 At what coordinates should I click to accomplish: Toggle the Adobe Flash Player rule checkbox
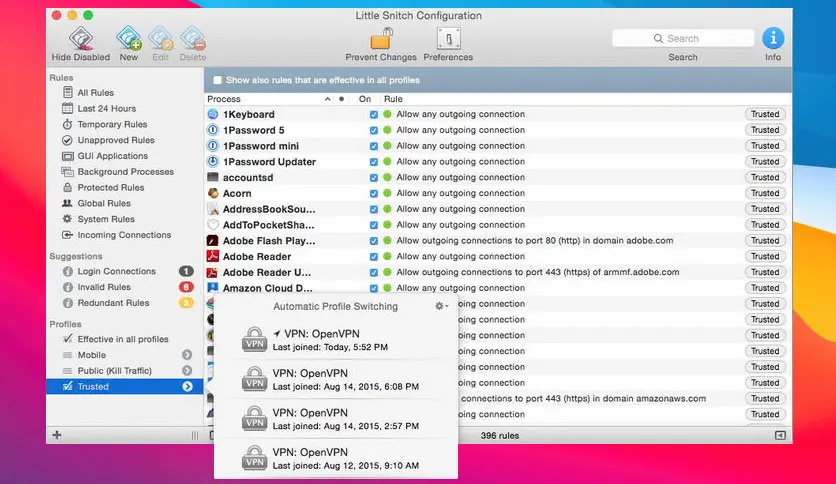pos(374,241)
